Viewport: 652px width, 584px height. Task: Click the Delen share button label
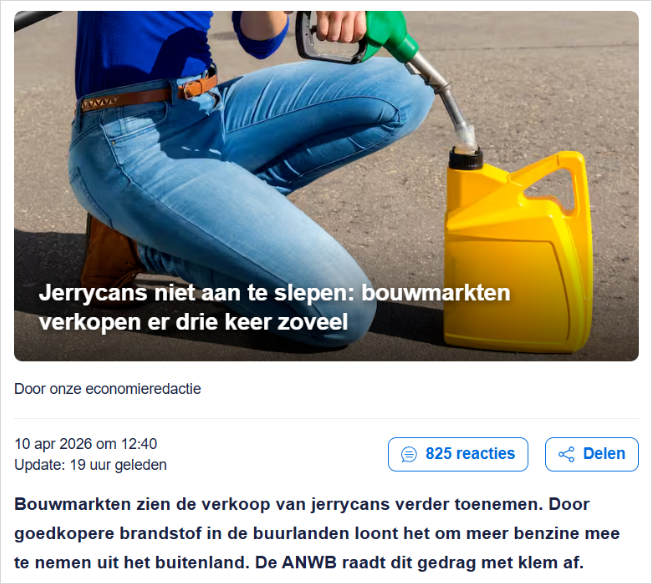pos(604,454)
